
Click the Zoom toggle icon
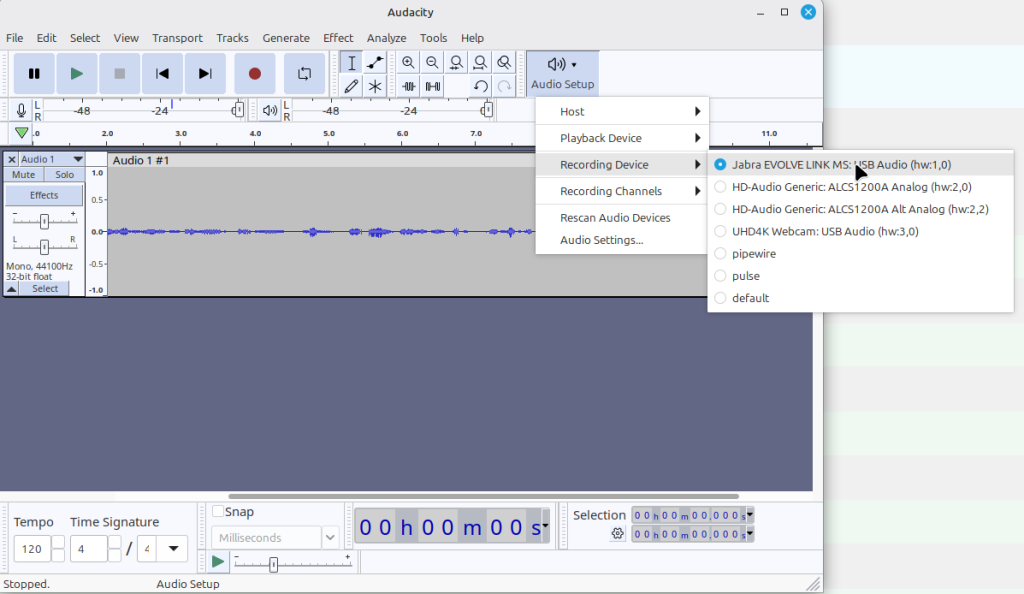click(x=504, y=63)
